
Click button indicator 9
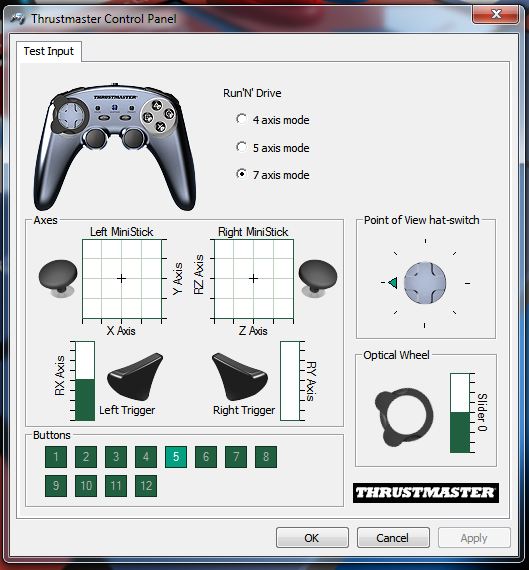(x=56, y=486)
